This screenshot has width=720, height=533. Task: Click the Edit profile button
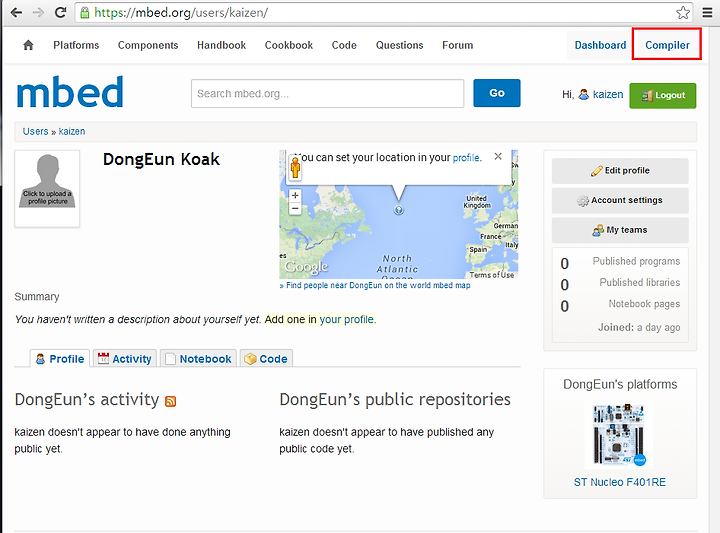click(620, 171)
